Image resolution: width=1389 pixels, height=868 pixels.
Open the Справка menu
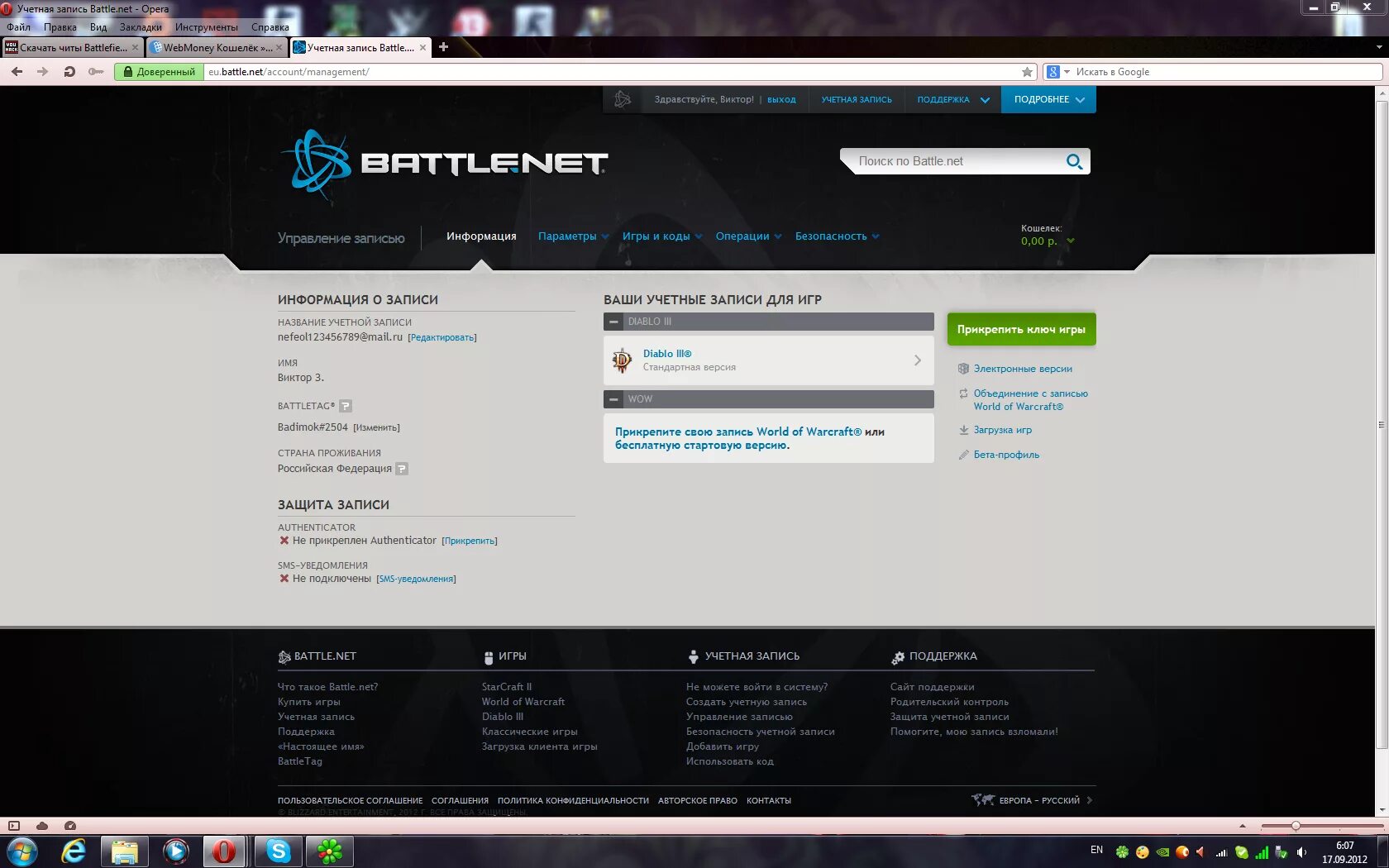(270, 27)
